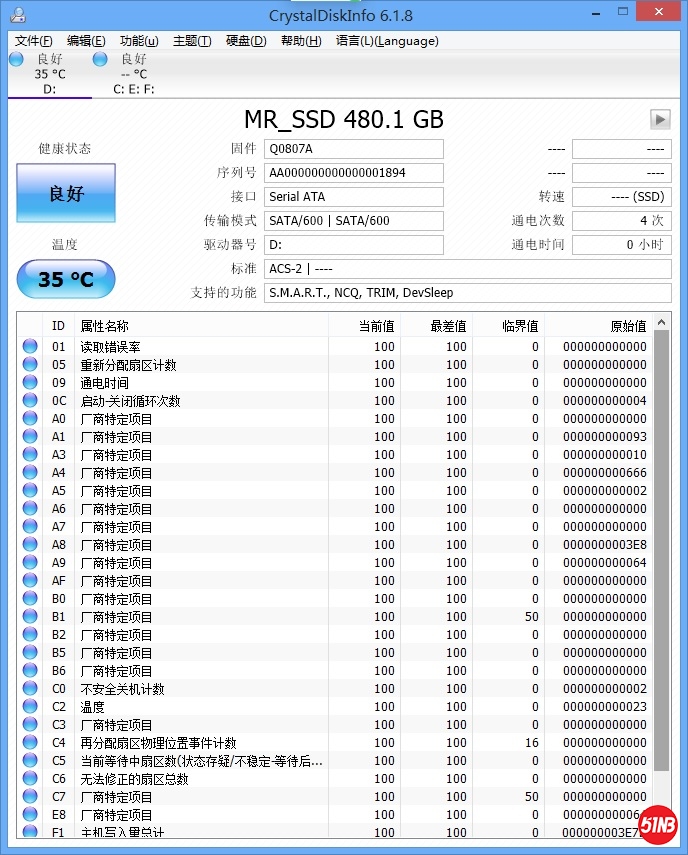
Task: Open the 硬盘(D) menu
Action: (x=246, y=41)
